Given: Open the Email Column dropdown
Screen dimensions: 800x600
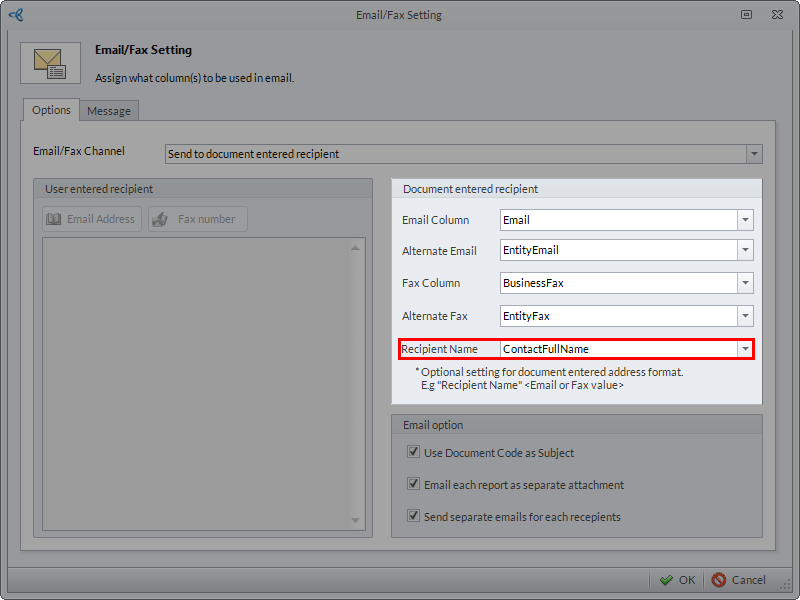Looking at the screenshot, I should pyautogui.click(x=745, y=220).
